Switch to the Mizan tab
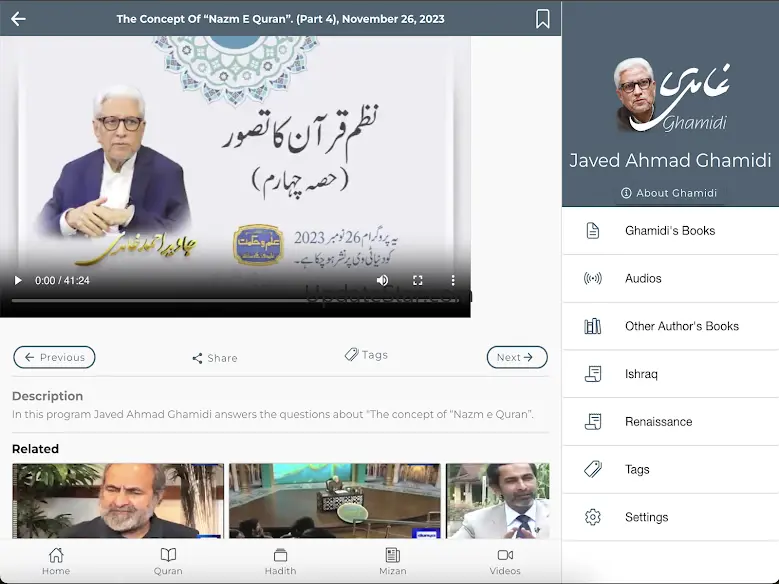This screenshot has height=584, width=779. tap(393, 561)
